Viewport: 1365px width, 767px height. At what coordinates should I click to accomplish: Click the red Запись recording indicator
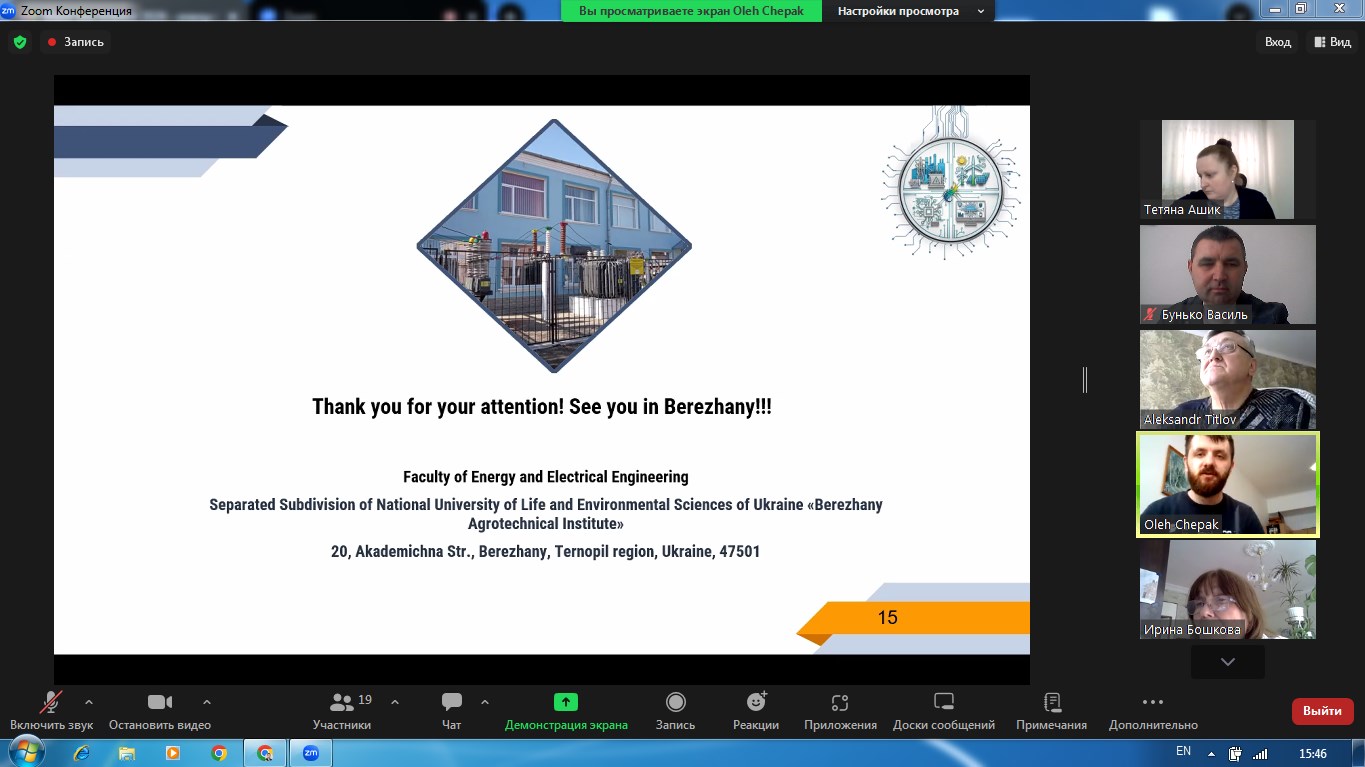[x=75, y=42]
